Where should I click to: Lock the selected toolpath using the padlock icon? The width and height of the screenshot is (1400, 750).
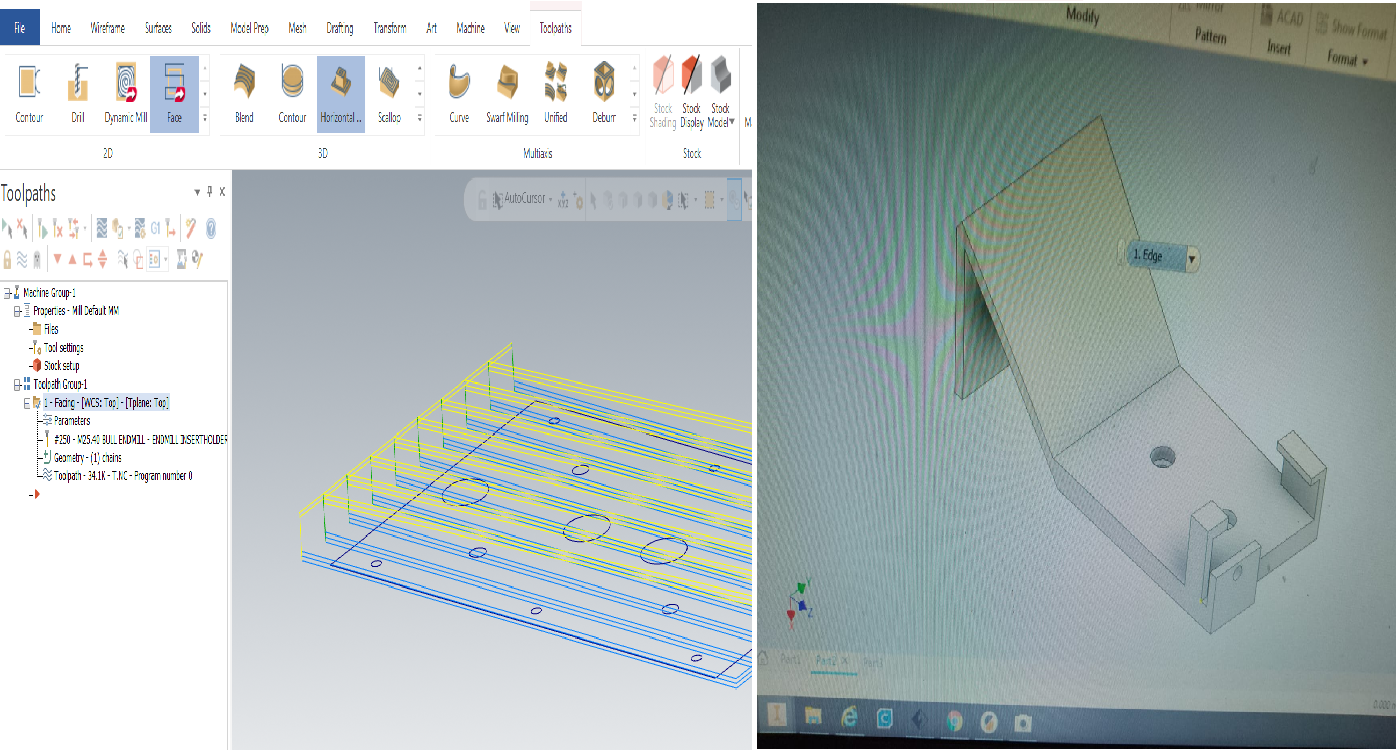8,258
